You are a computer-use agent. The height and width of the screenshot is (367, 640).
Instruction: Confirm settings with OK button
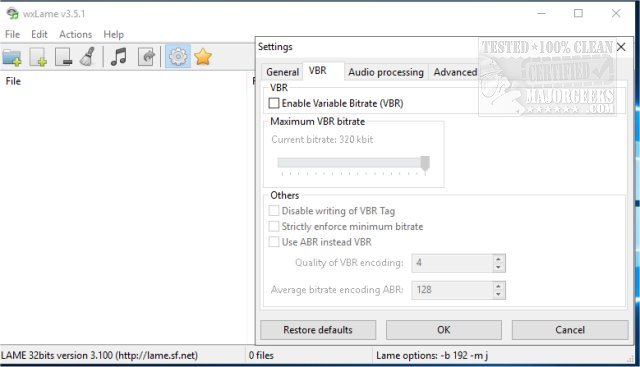[444, 330]
